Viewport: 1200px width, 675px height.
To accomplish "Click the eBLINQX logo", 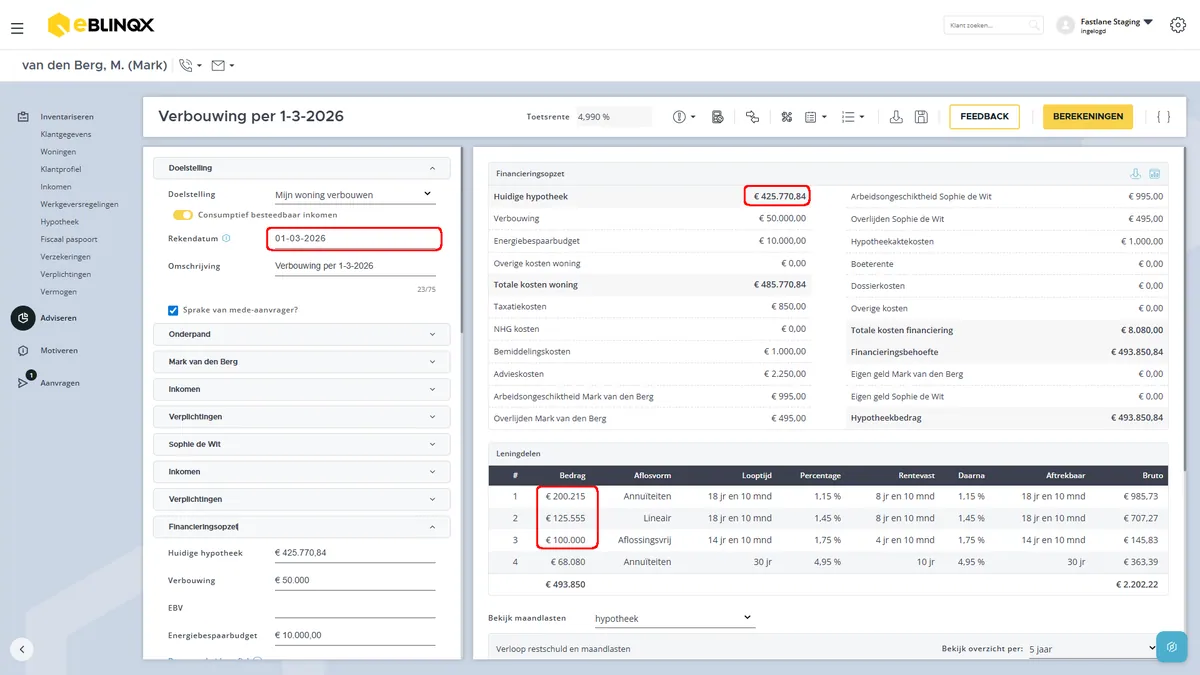I will point(101,25).
